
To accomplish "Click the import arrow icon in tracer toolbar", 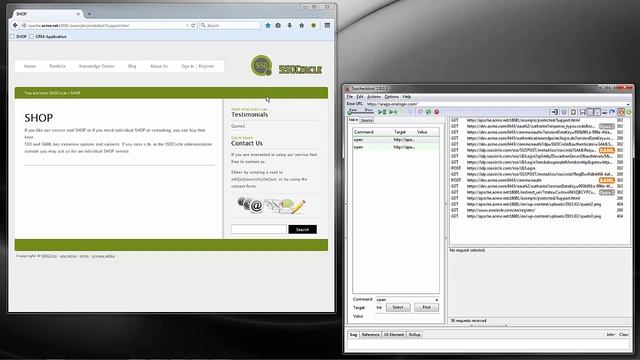I will [554, 112].
